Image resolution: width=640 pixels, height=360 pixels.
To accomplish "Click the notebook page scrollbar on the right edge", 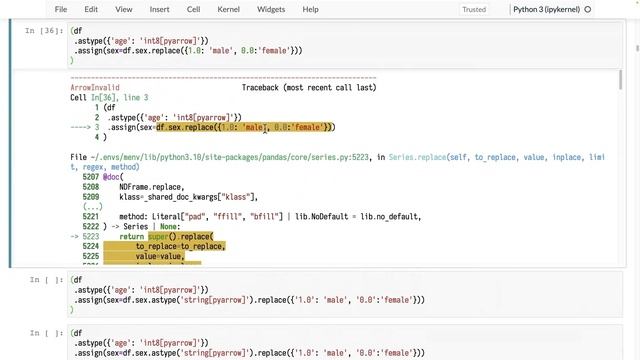I will [637, 48].
